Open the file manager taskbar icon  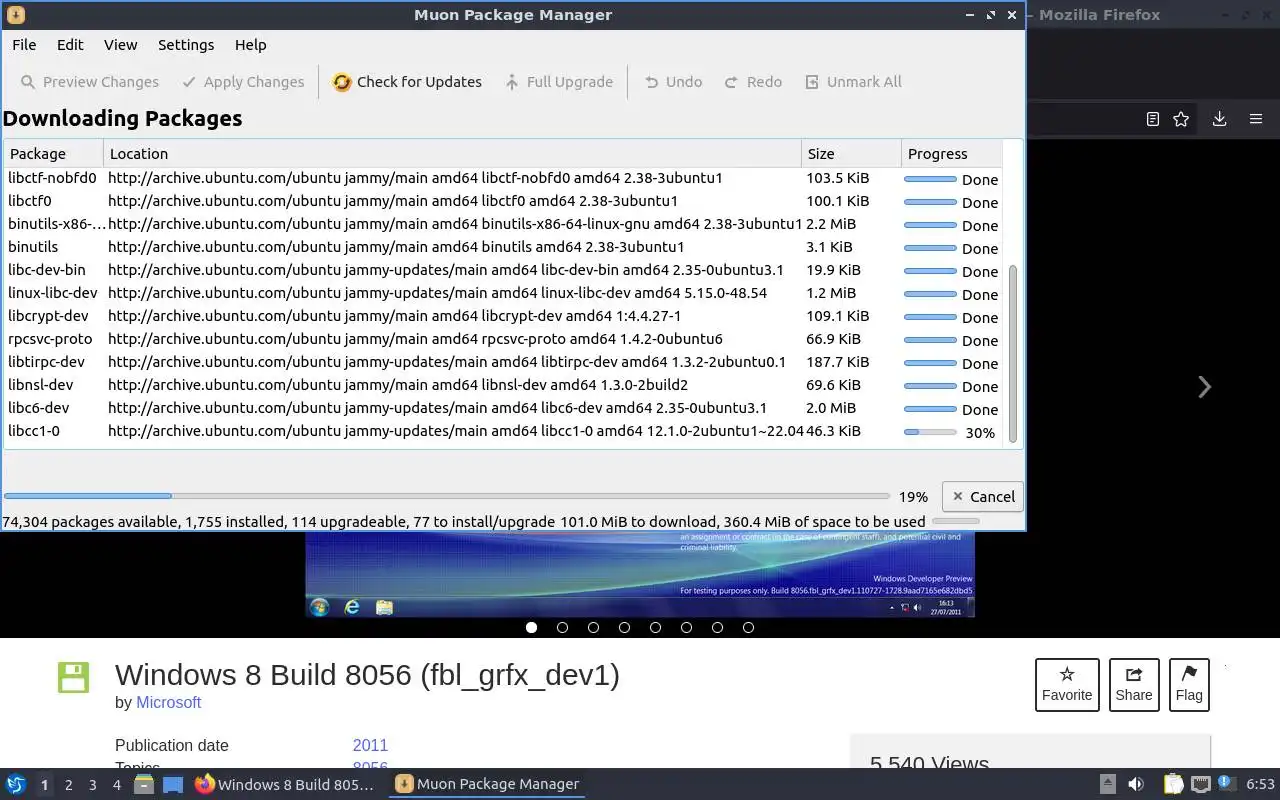144,785
